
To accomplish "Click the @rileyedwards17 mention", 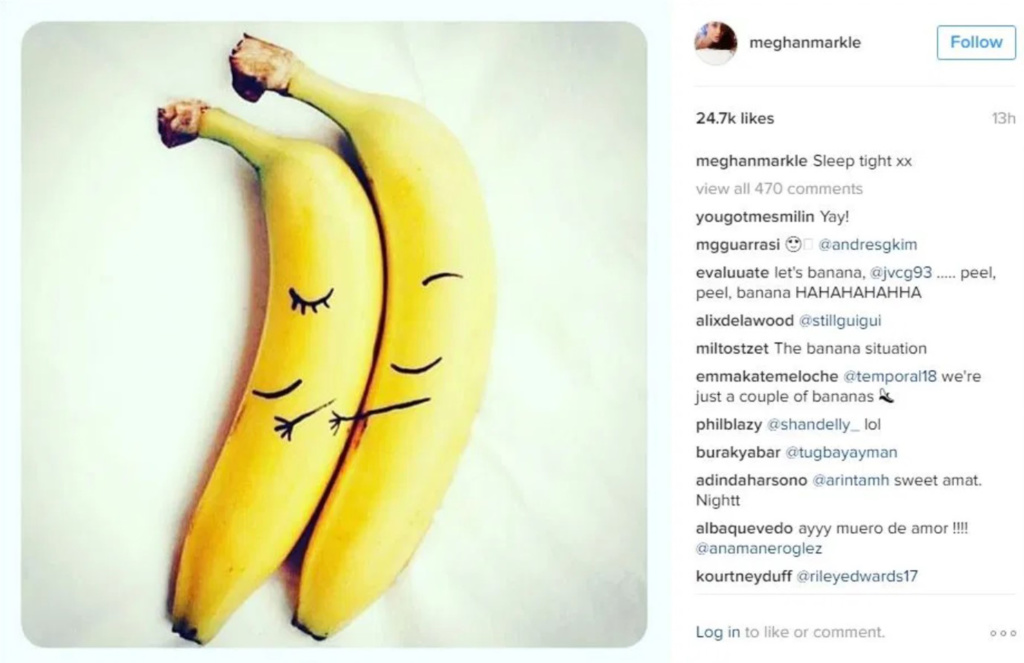I will [x=857, y=576].
